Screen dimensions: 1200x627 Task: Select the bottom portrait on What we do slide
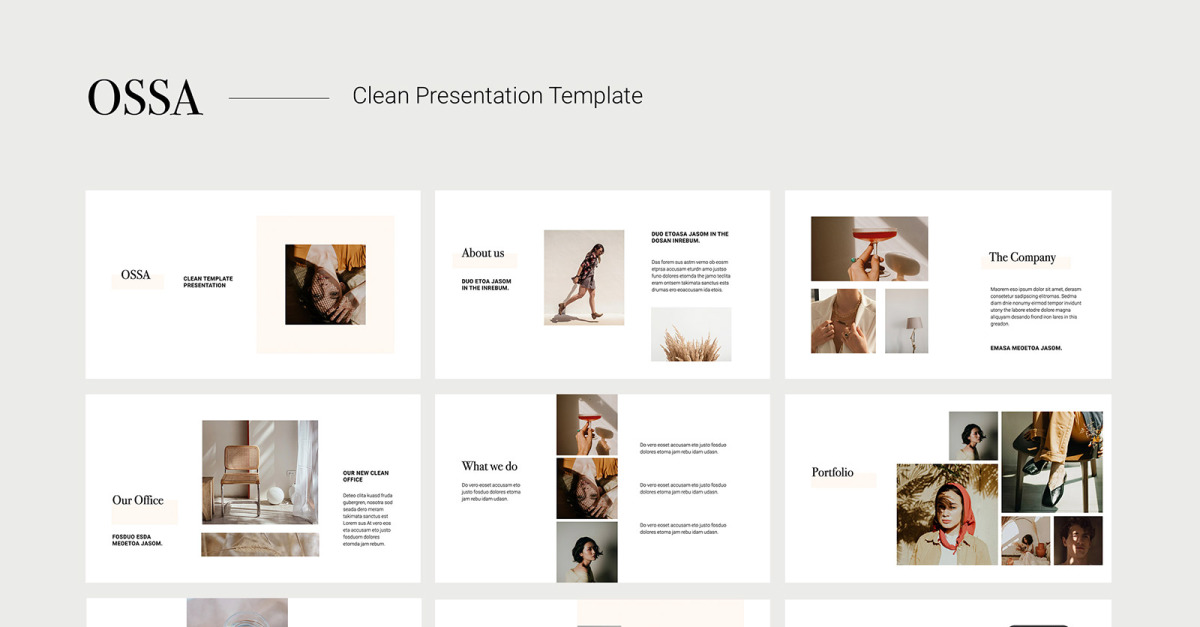coord(587,552)
